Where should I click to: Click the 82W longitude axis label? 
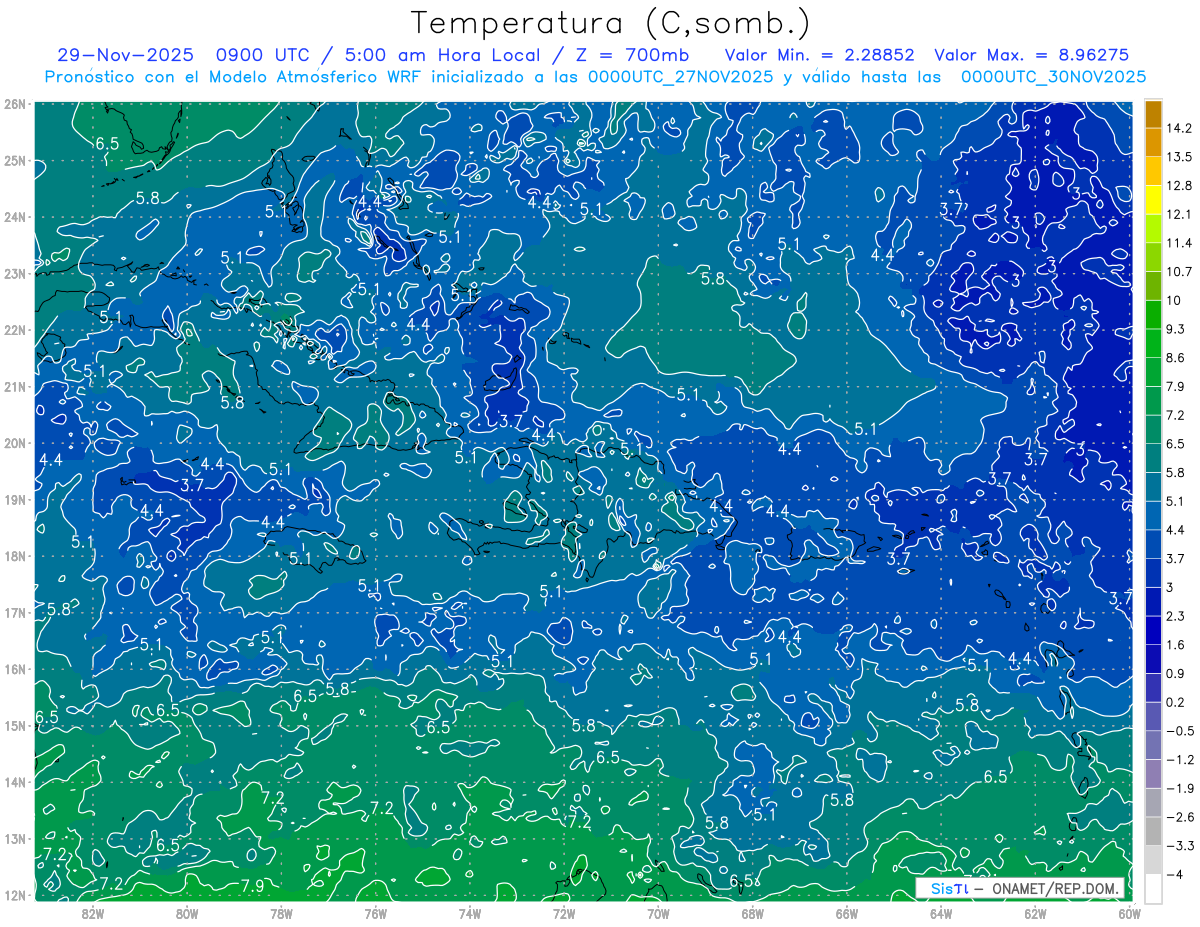tap(93, 913)
